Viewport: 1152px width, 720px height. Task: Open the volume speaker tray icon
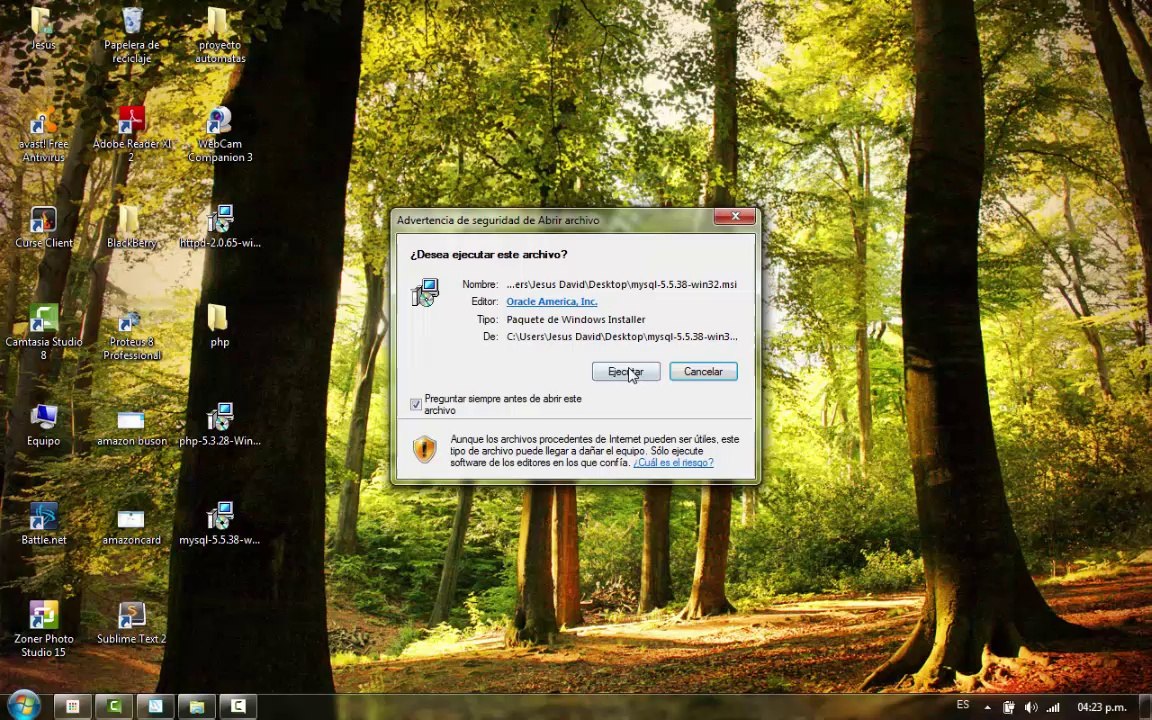1031,708
